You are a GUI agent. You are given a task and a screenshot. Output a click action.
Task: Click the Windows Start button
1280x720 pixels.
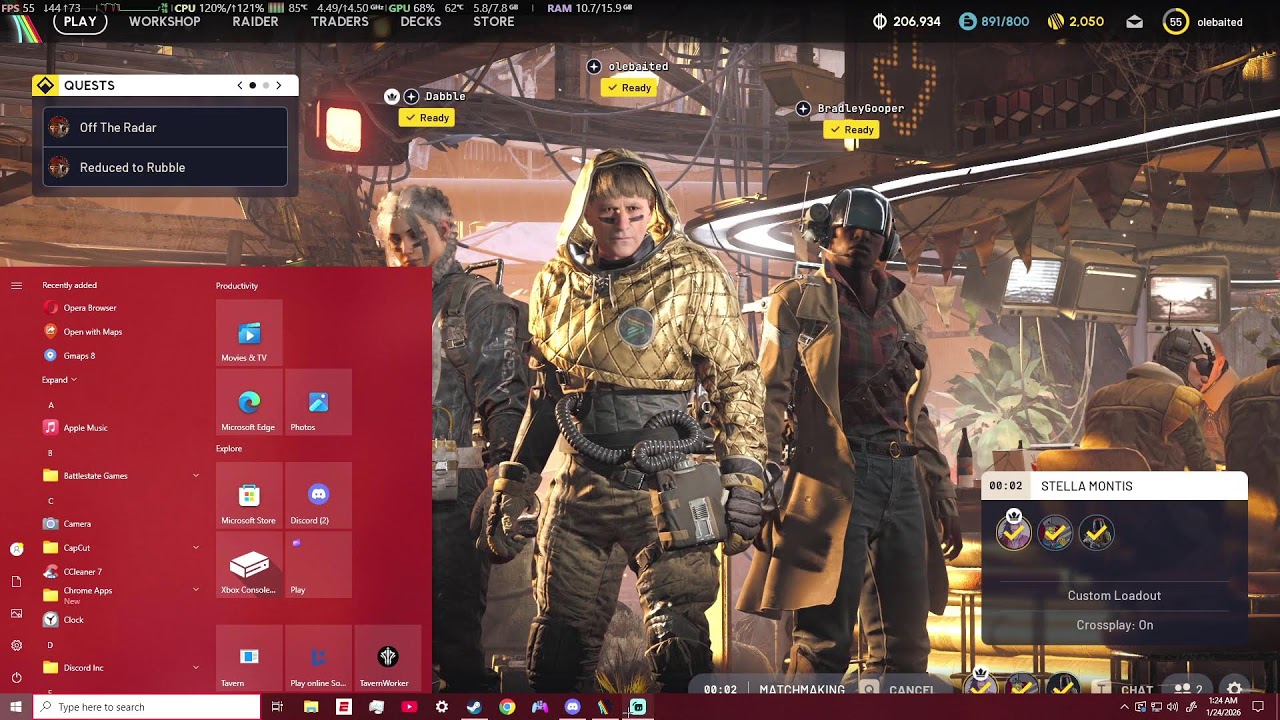pyautogui.click(x=16, y=707)
